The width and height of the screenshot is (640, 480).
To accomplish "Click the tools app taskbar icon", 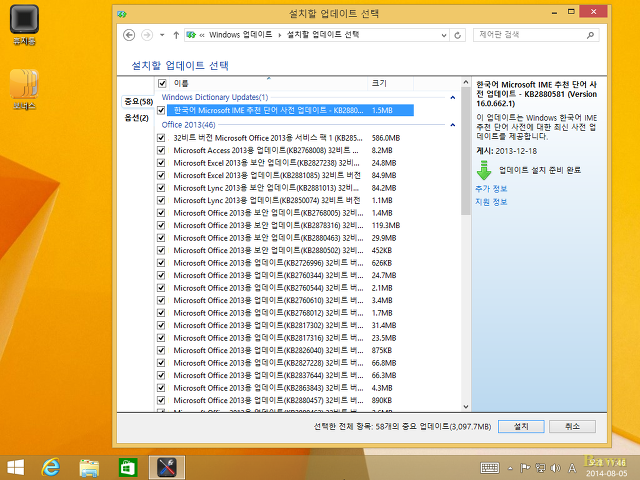I will [167, 468].
